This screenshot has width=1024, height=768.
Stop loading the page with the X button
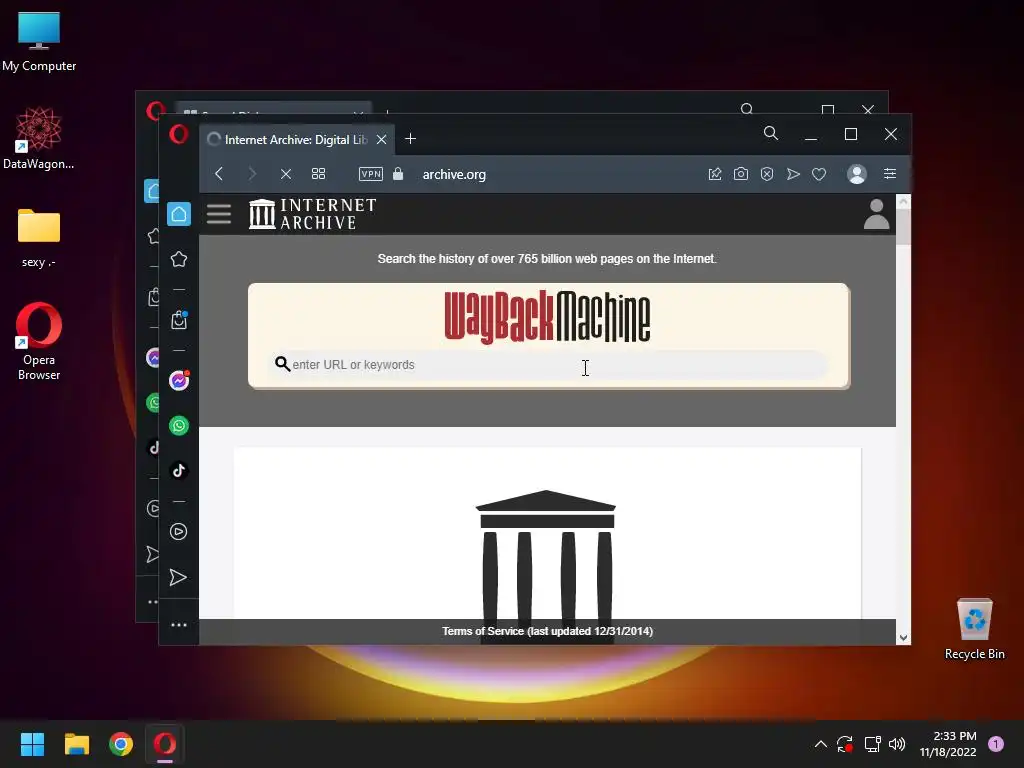285,174
